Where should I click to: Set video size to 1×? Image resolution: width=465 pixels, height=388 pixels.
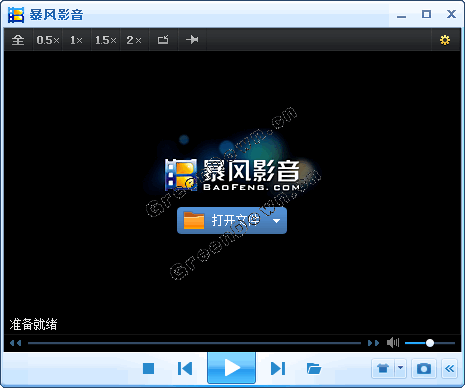(76, 40)
